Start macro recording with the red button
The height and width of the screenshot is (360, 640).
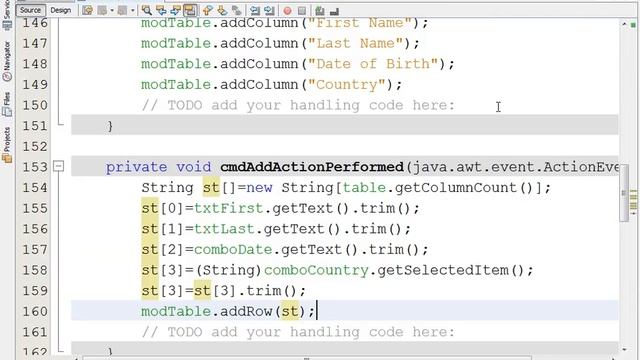pos(287,11)
